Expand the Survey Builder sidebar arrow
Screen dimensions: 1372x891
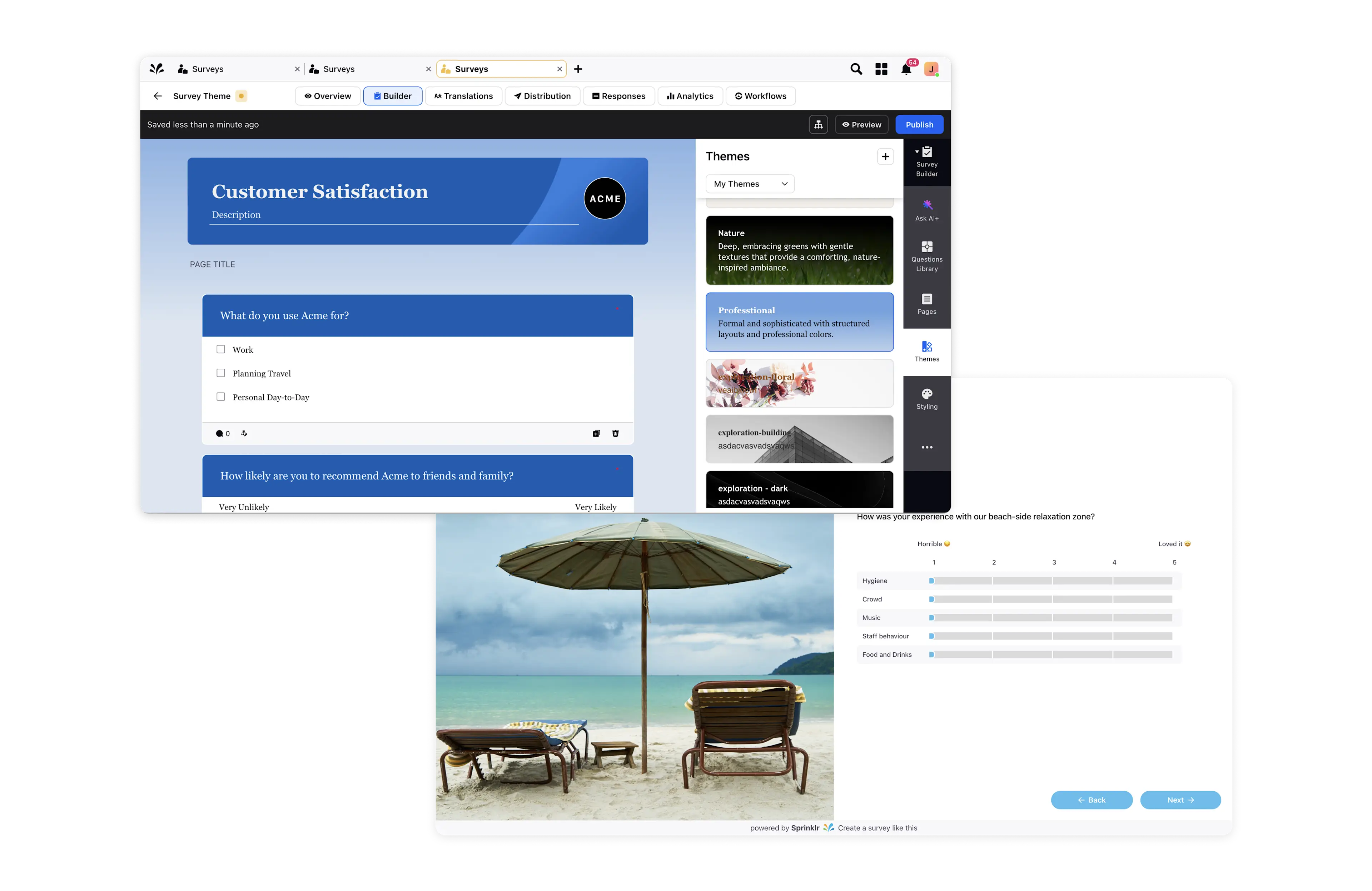tap(916, 151)
